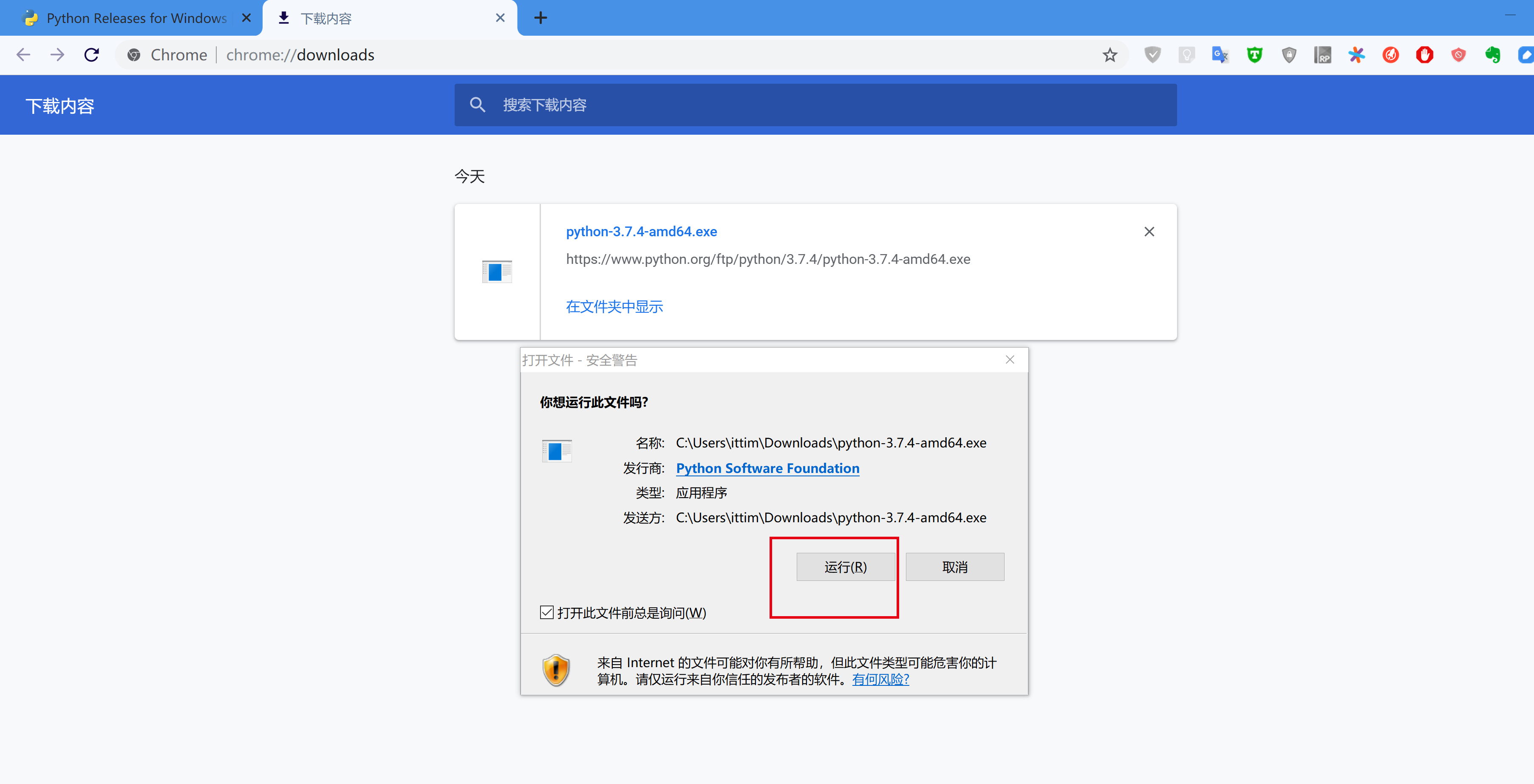Viewport: 1534px width, 784px height.
Task: Open the Python Software Foundation publisher link
Action: pyautogui.click(x=767, y=469)
